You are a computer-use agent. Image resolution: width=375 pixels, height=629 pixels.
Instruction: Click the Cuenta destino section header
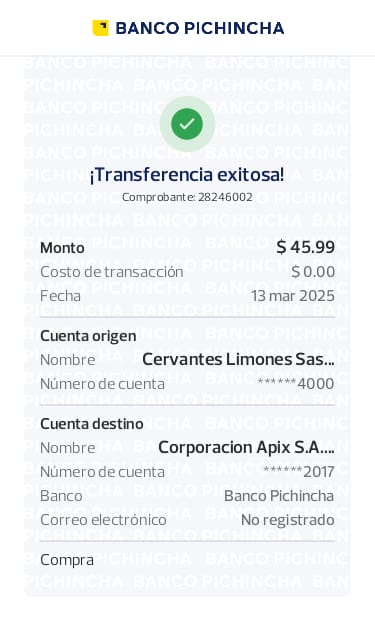pos(92,424)
